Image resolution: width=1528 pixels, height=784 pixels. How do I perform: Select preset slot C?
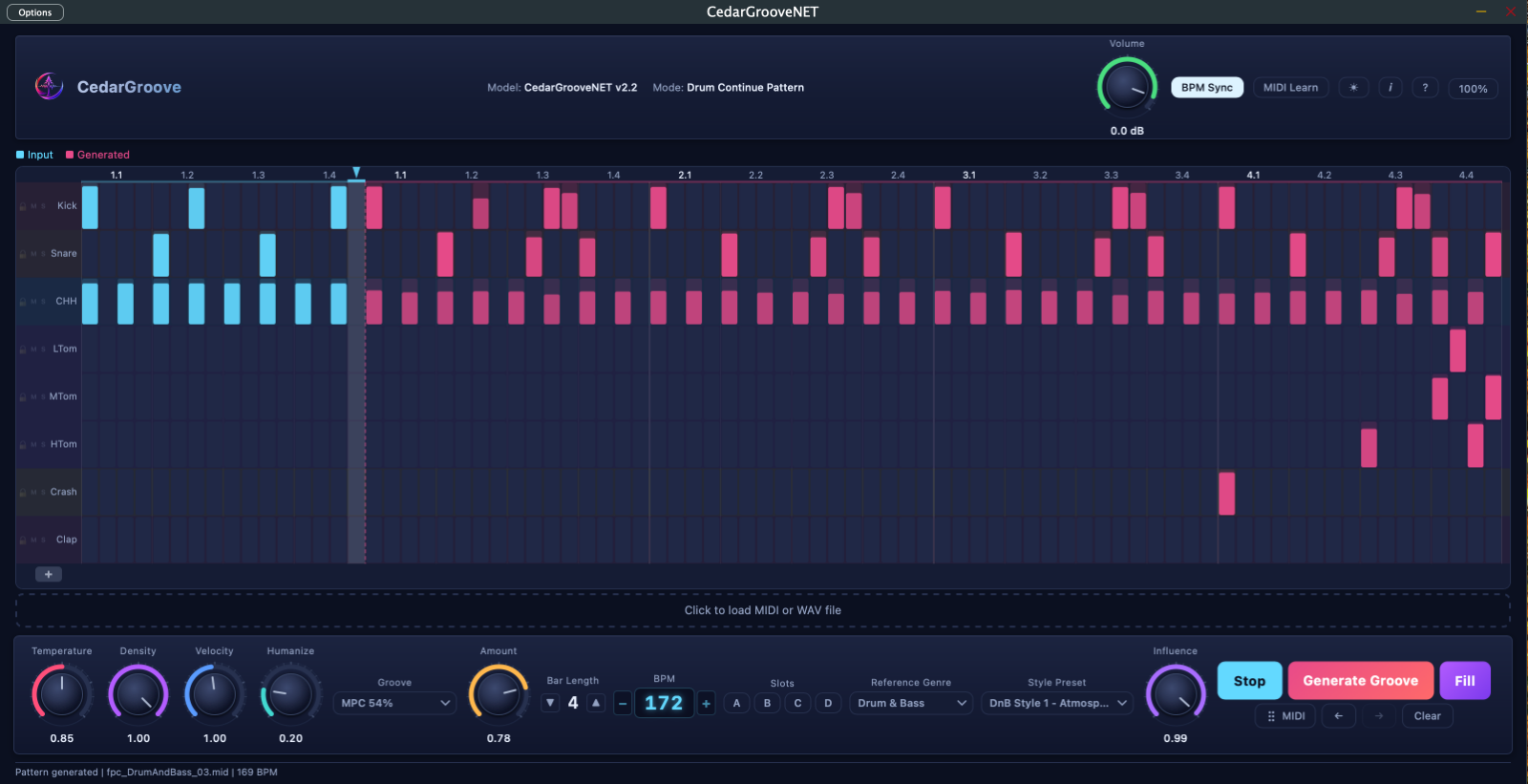[797, 703]
